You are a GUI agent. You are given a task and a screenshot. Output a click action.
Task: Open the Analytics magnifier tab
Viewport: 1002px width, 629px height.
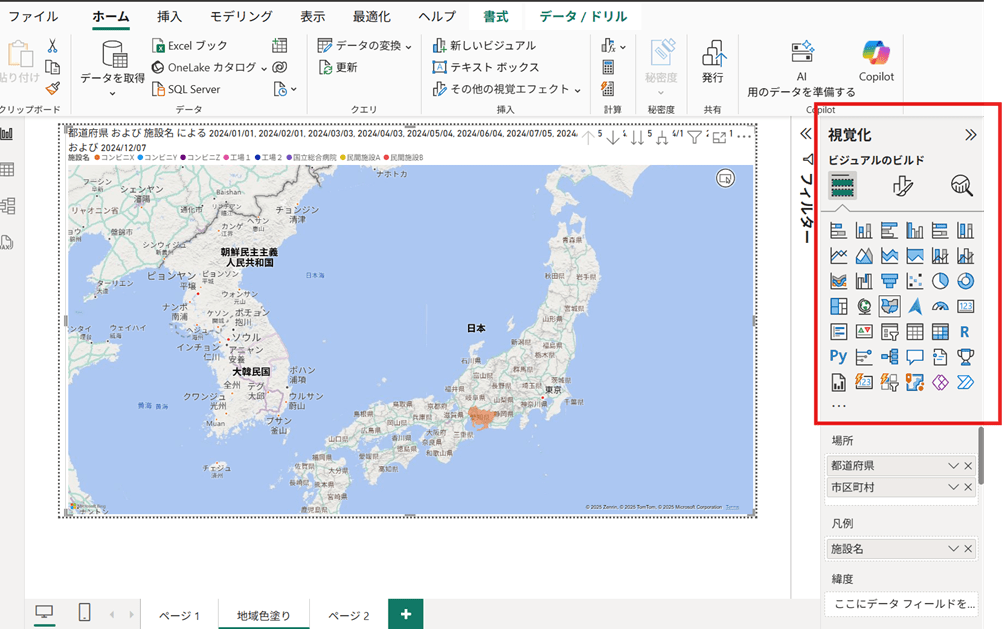[962, 185]
